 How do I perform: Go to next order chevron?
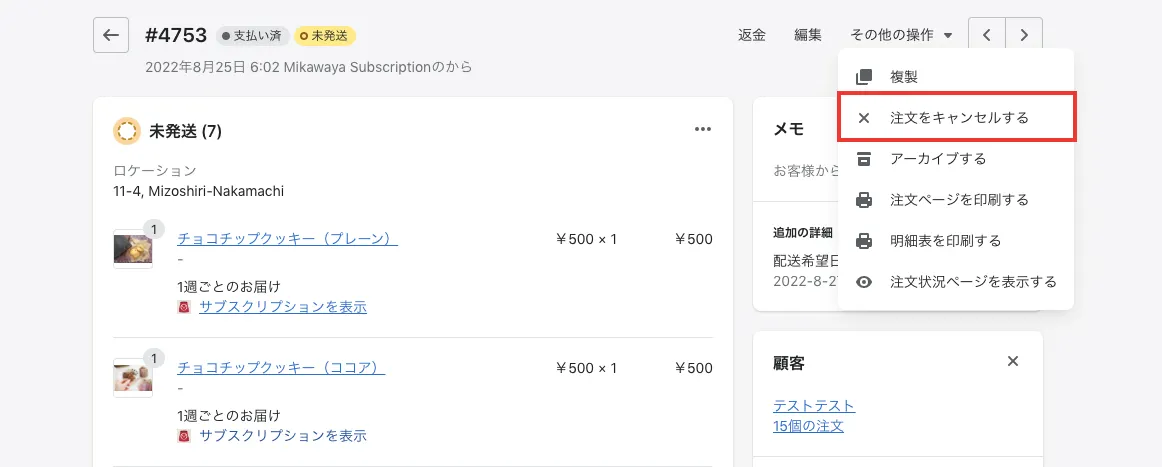(x=1024, y=35)
